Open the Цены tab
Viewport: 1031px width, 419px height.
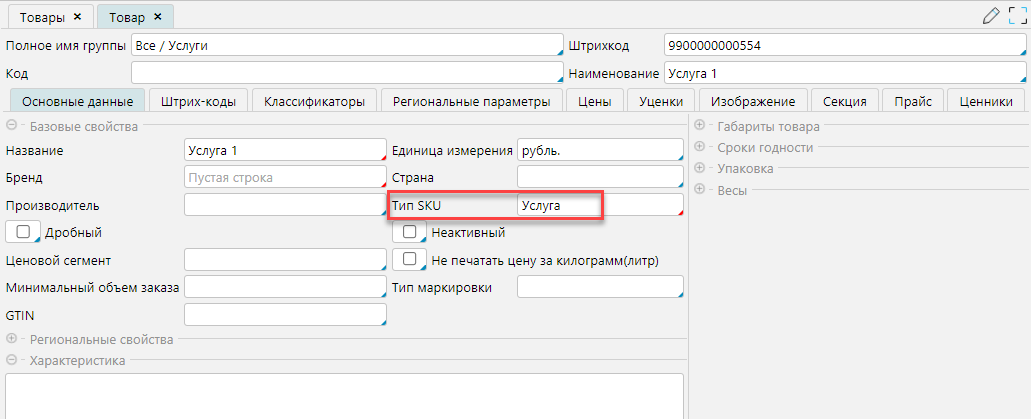point(598,101)
